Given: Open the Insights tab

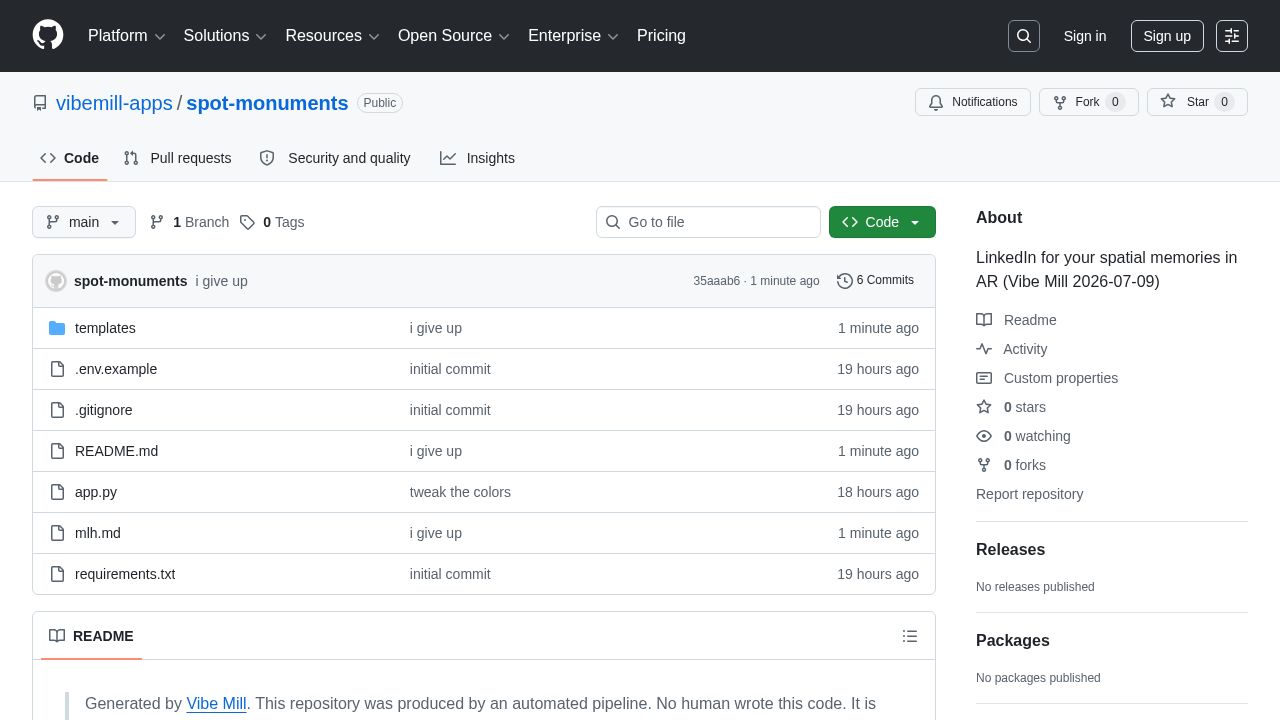Looking at the screenshot, I should tap(477, 158).
